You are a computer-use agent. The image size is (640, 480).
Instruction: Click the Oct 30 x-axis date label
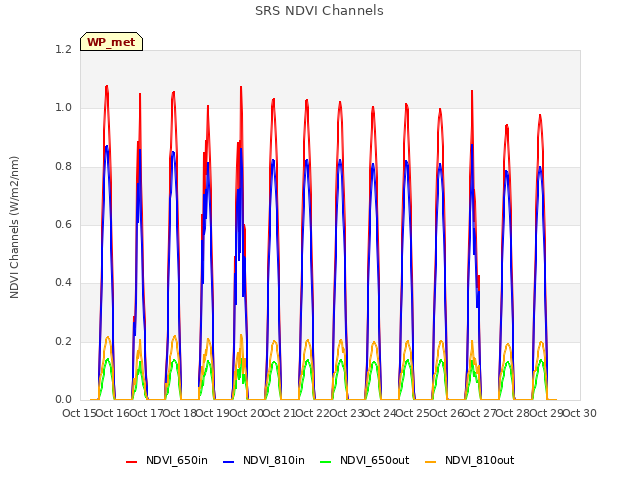[580, 413]
